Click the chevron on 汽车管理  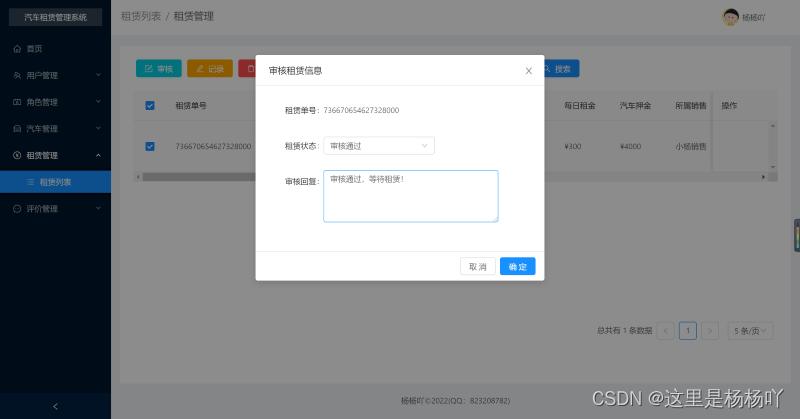coord(98,128)
